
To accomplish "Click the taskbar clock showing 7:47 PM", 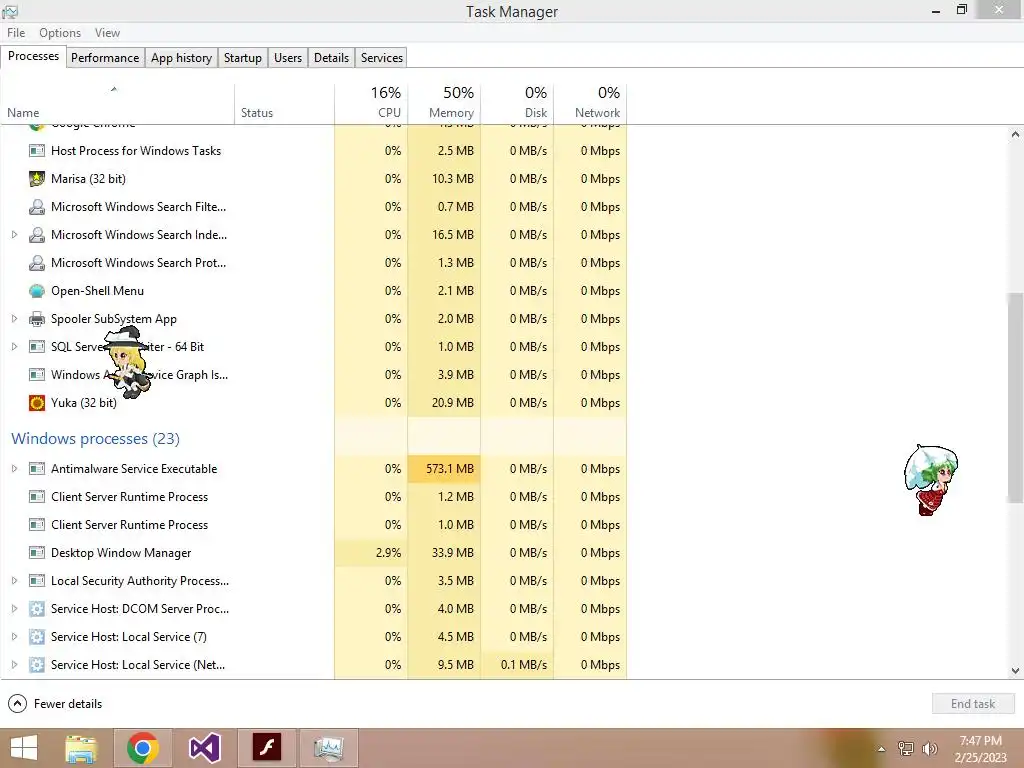I will [x=980, y=749].
